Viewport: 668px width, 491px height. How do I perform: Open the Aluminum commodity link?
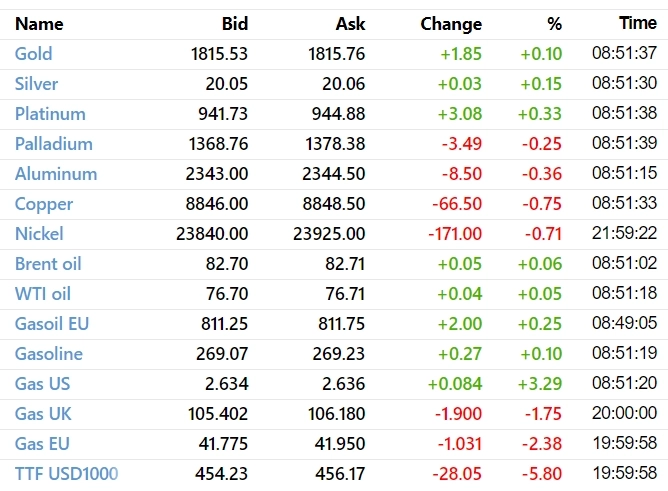pos(56,174)
